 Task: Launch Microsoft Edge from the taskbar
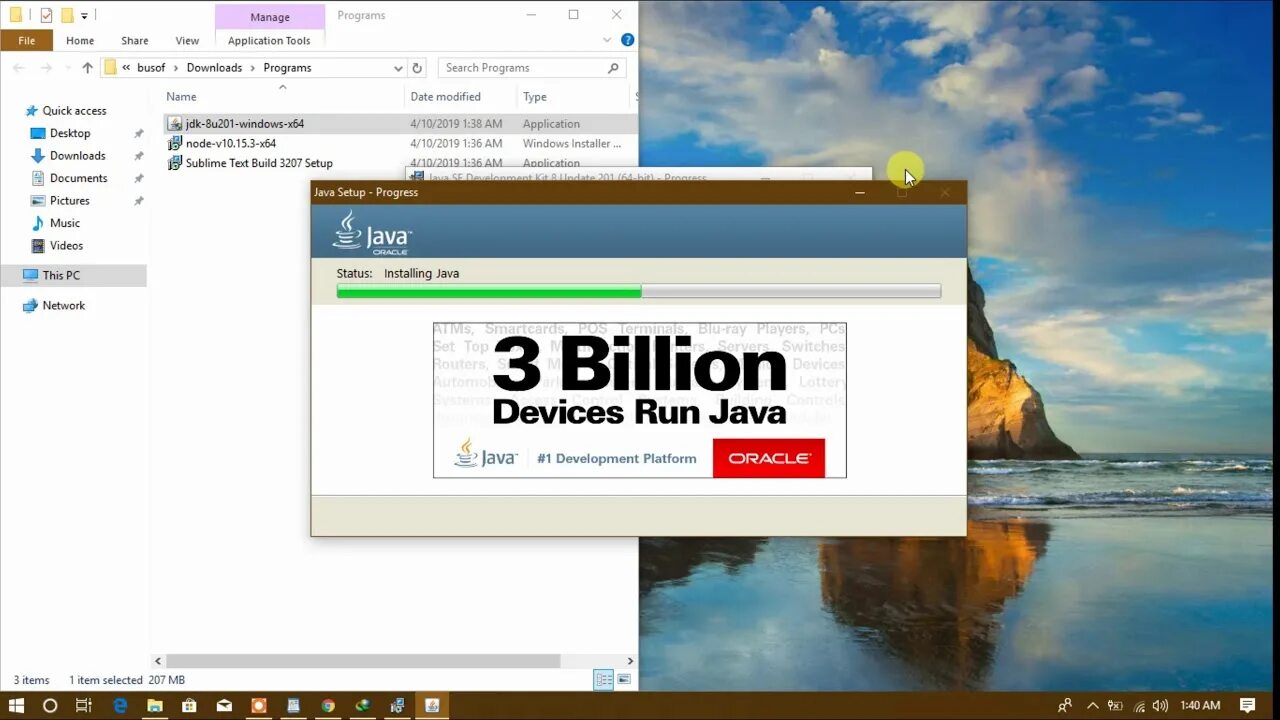(x=120, y=705)
